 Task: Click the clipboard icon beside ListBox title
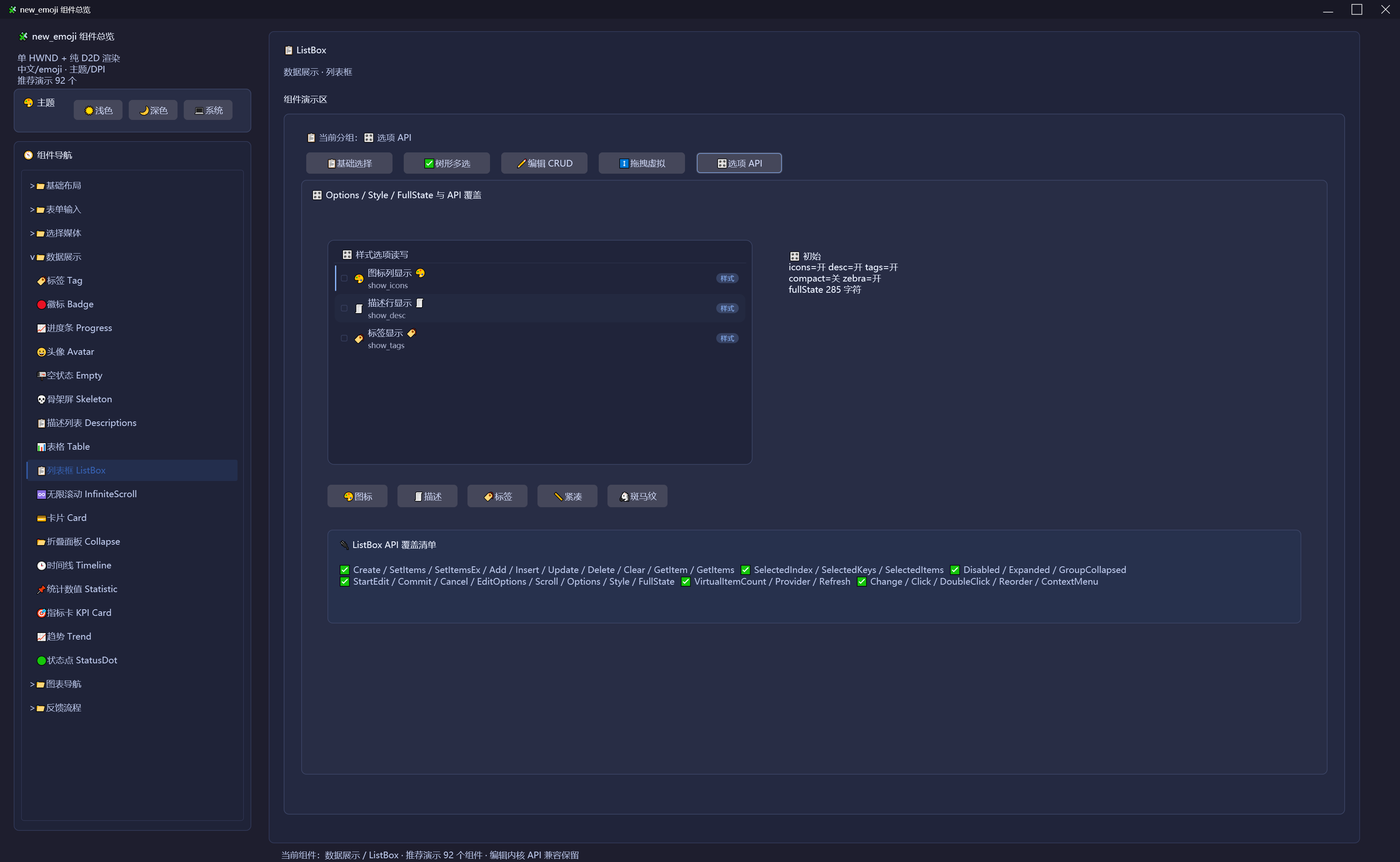(x=289, y=50)
